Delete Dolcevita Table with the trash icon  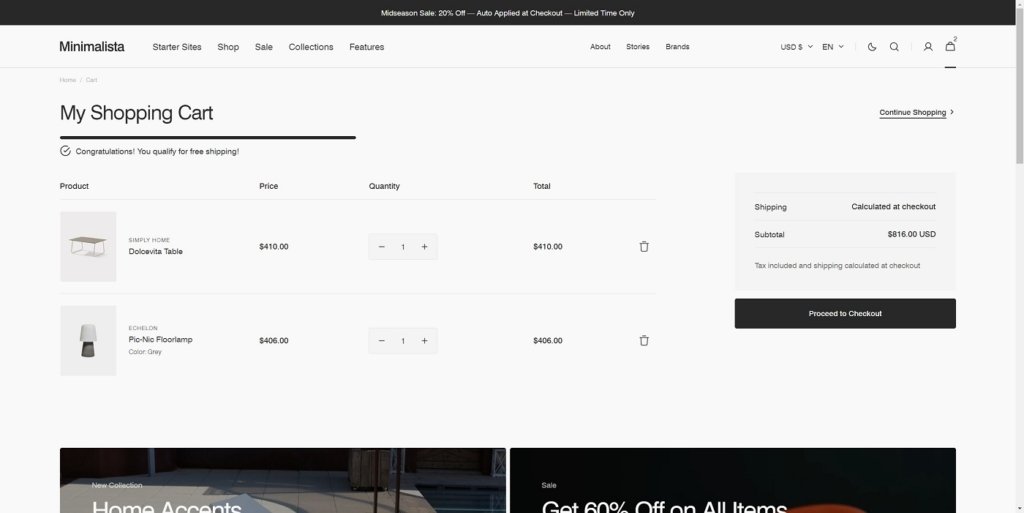(644, 247)
